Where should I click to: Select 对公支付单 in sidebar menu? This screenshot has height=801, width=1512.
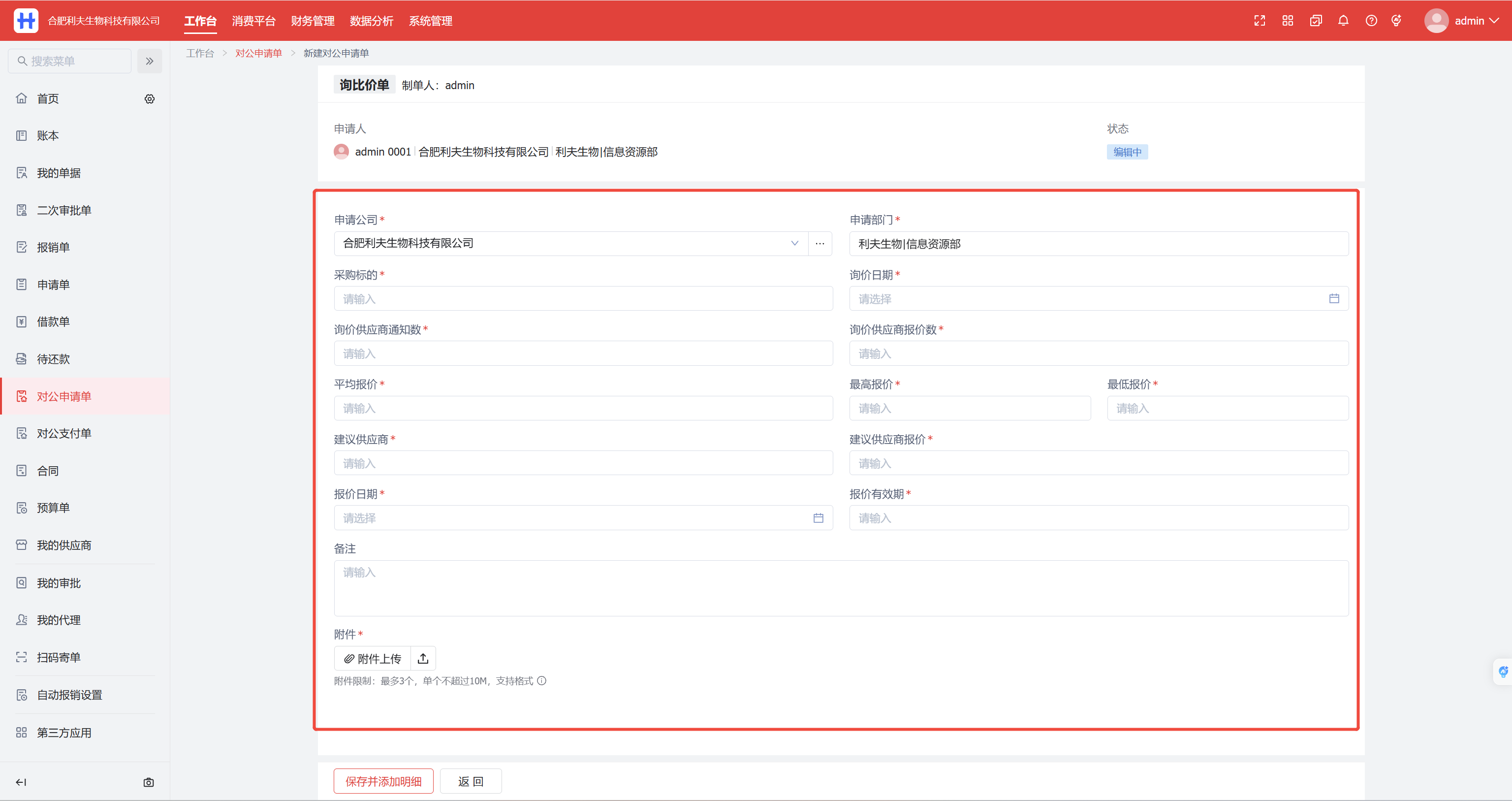coord(64,433)
